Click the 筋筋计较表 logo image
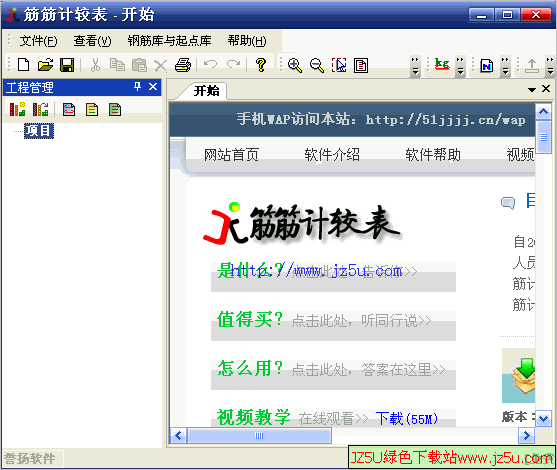Screen dimensions: 557x470 tap(302, 224)
